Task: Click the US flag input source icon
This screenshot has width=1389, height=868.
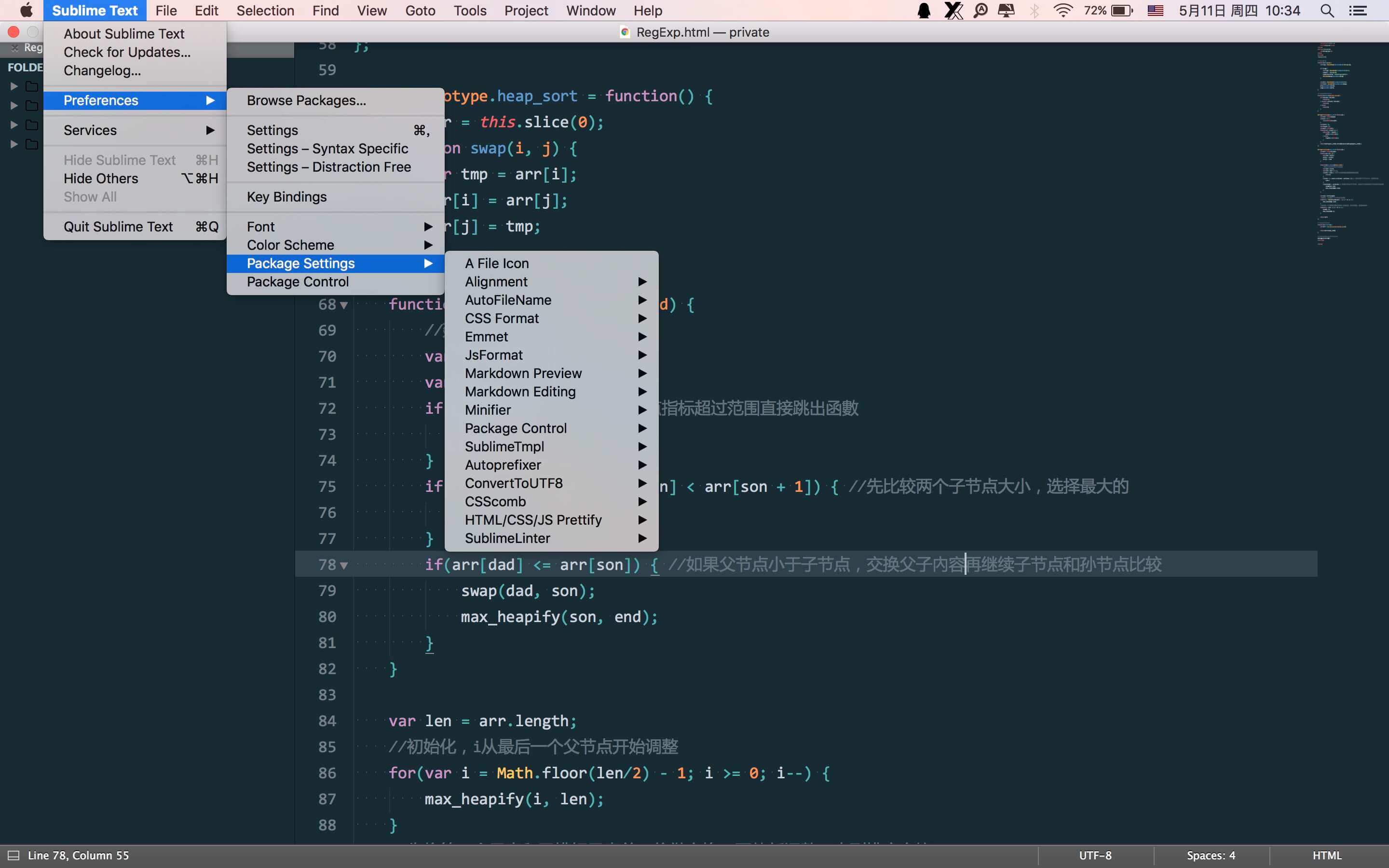Action: pyautogui.click(x=1156, y=10)
